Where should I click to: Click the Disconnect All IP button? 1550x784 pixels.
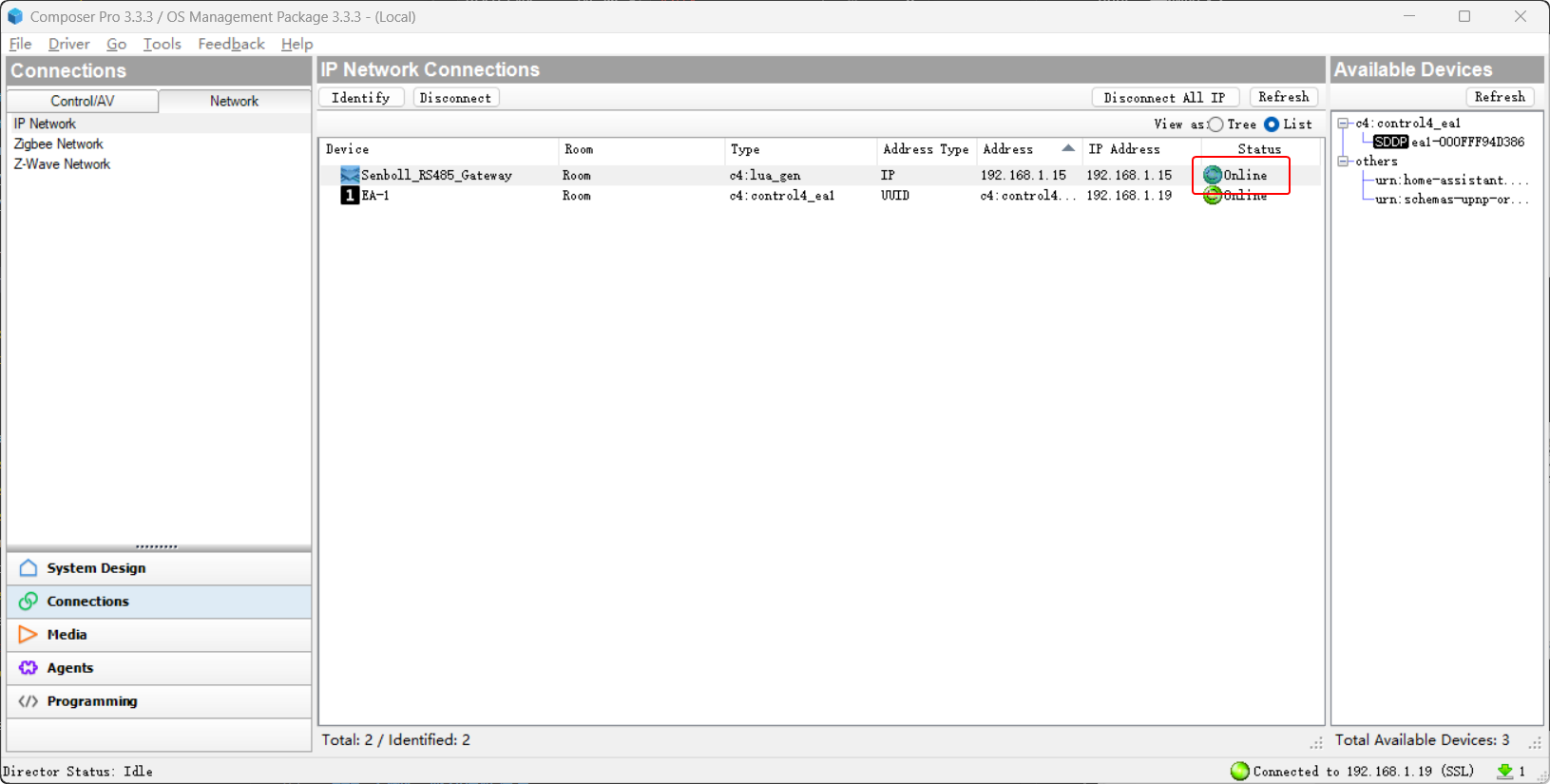(1165, 97)
